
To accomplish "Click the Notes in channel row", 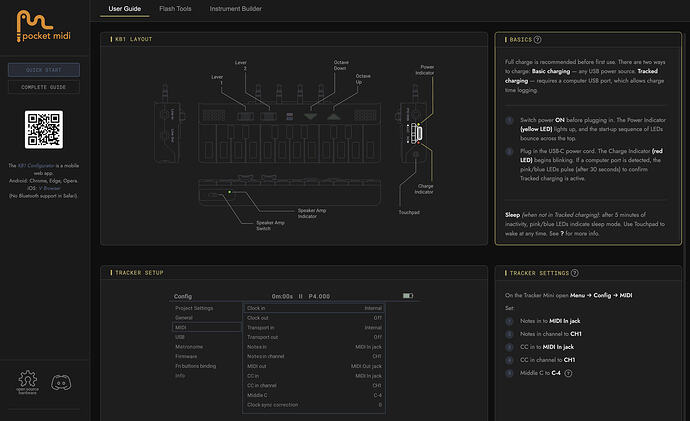I will pos(314,356).
